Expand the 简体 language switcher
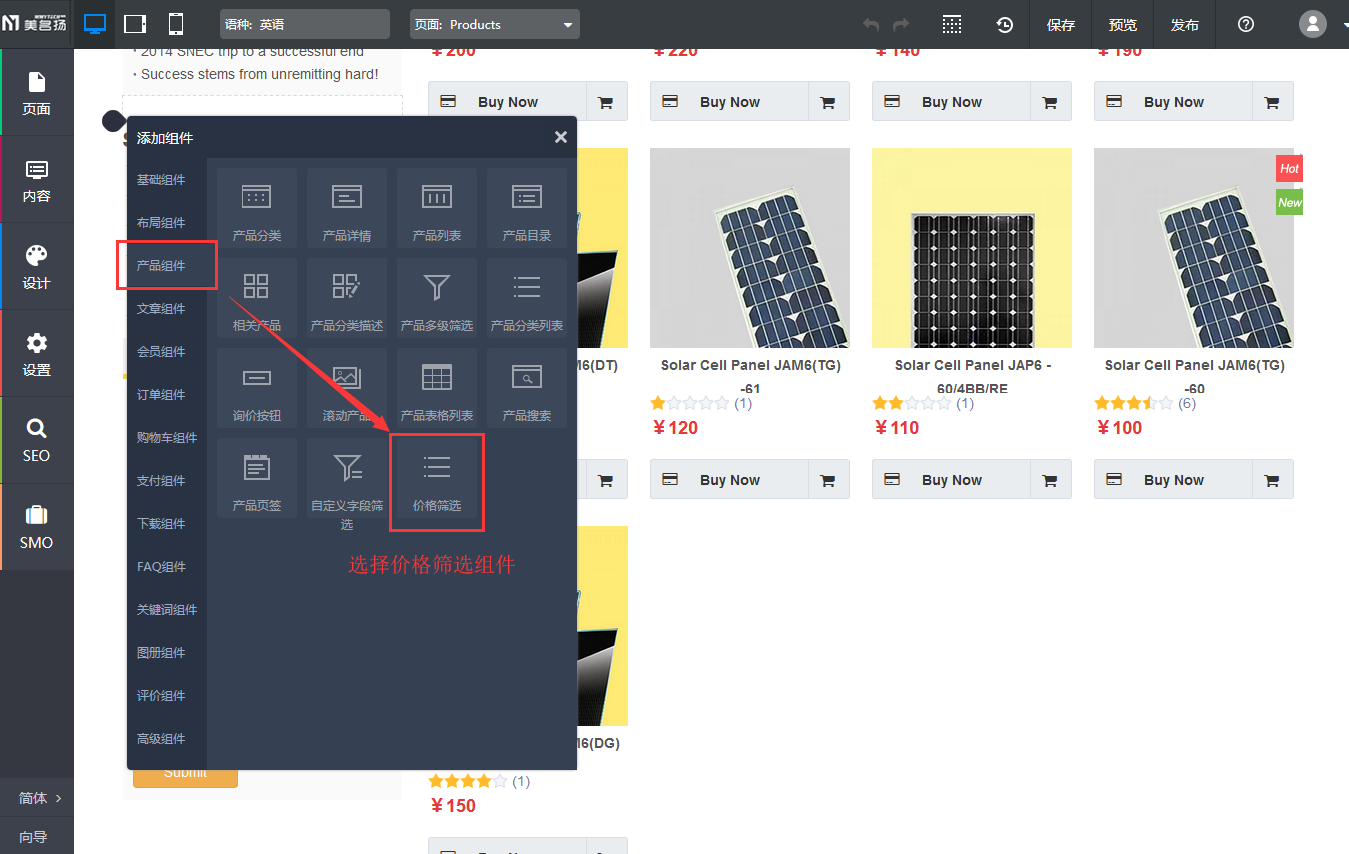This screenshot has width=1349, height=854. [x=38, y=798]
